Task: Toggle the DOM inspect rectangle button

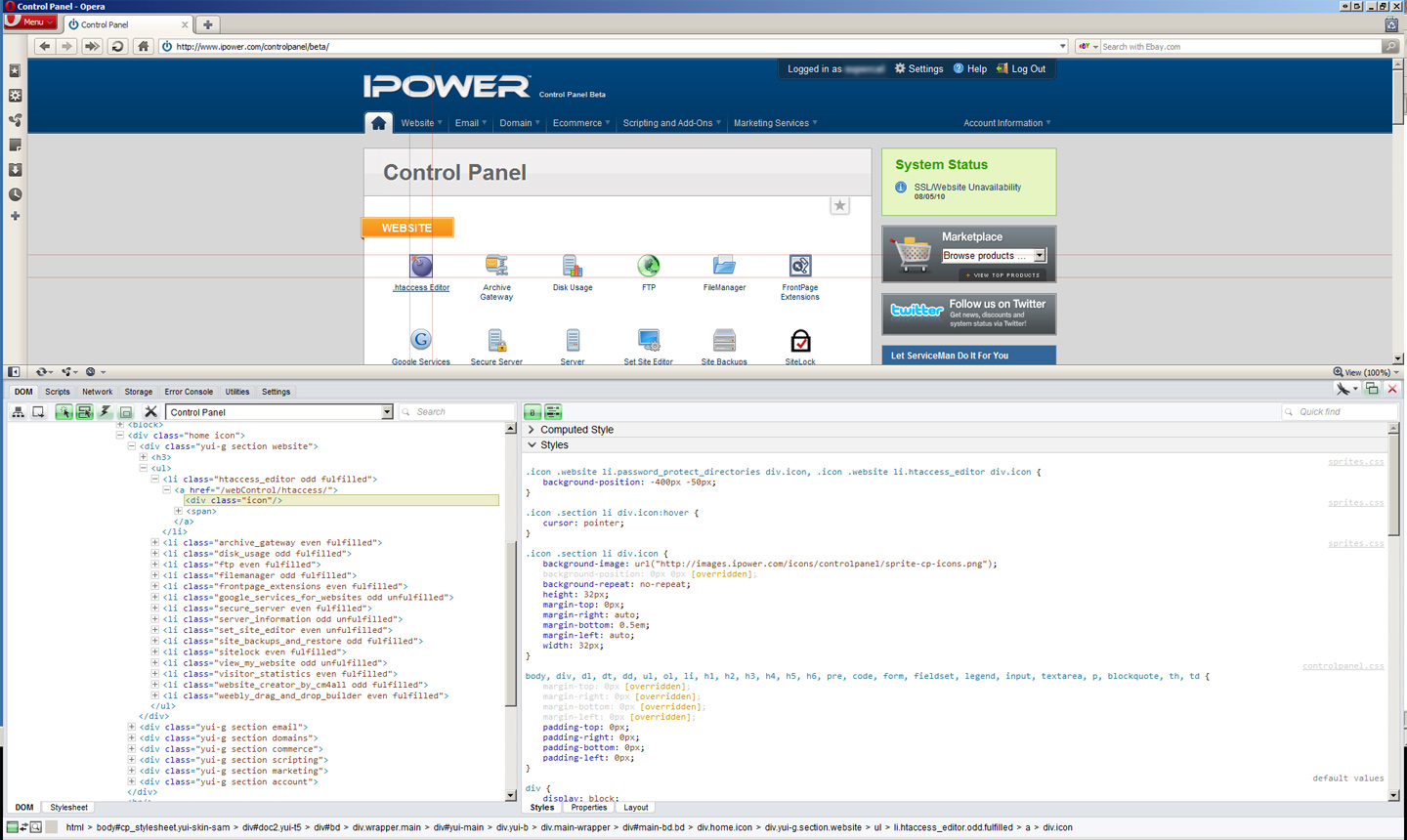Action: [x=38, y=412]
